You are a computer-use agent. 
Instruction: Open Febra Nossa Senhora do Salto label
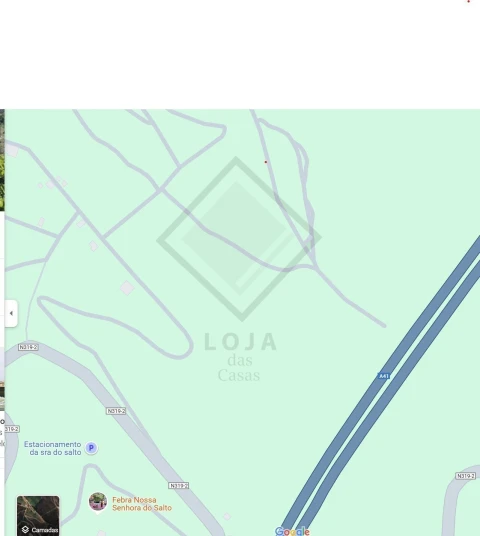(x=142, y=504)
